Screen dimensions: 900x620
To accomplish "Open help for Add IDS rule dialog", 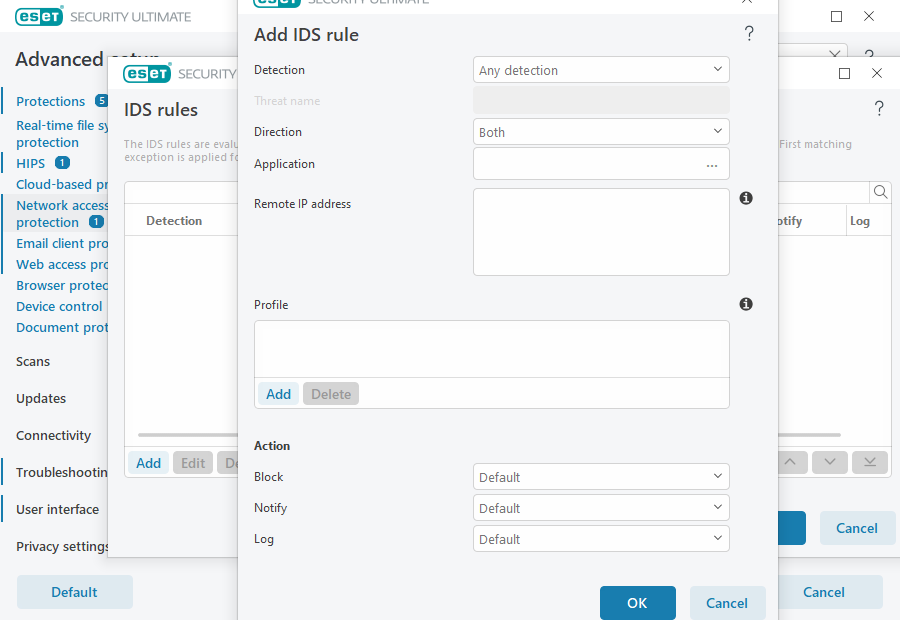I will point(749,33).
